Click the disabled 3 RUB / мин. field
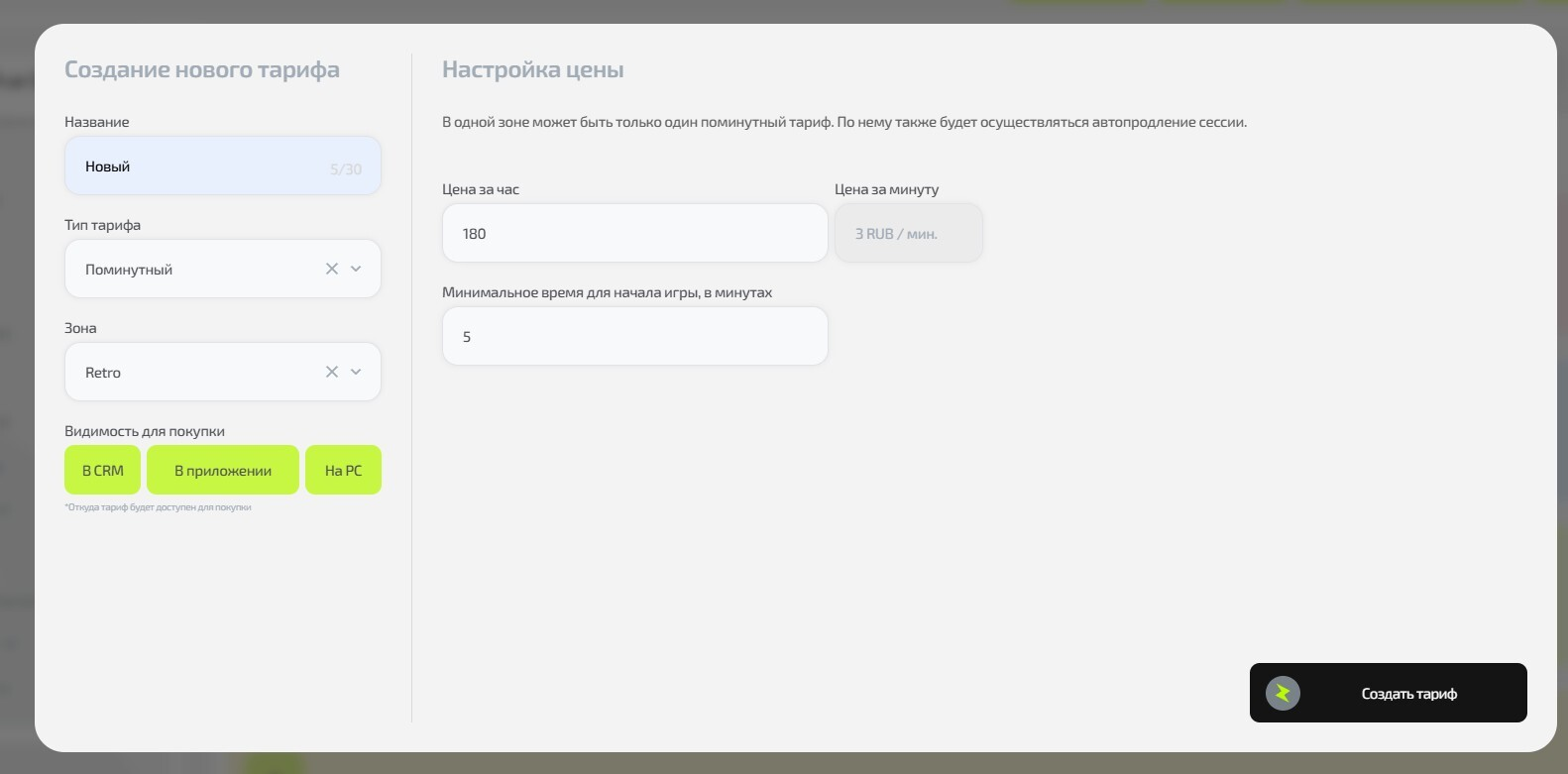 908,234
